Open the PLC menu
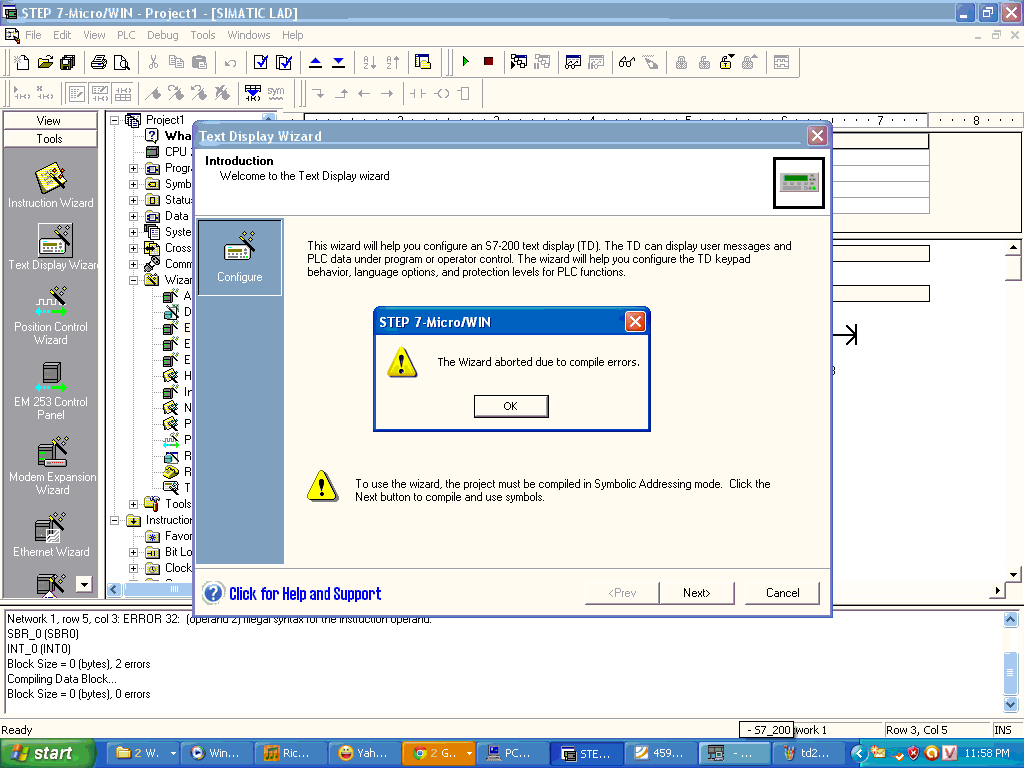Viewport: 1024px width, 768px height. coord(126,35)
